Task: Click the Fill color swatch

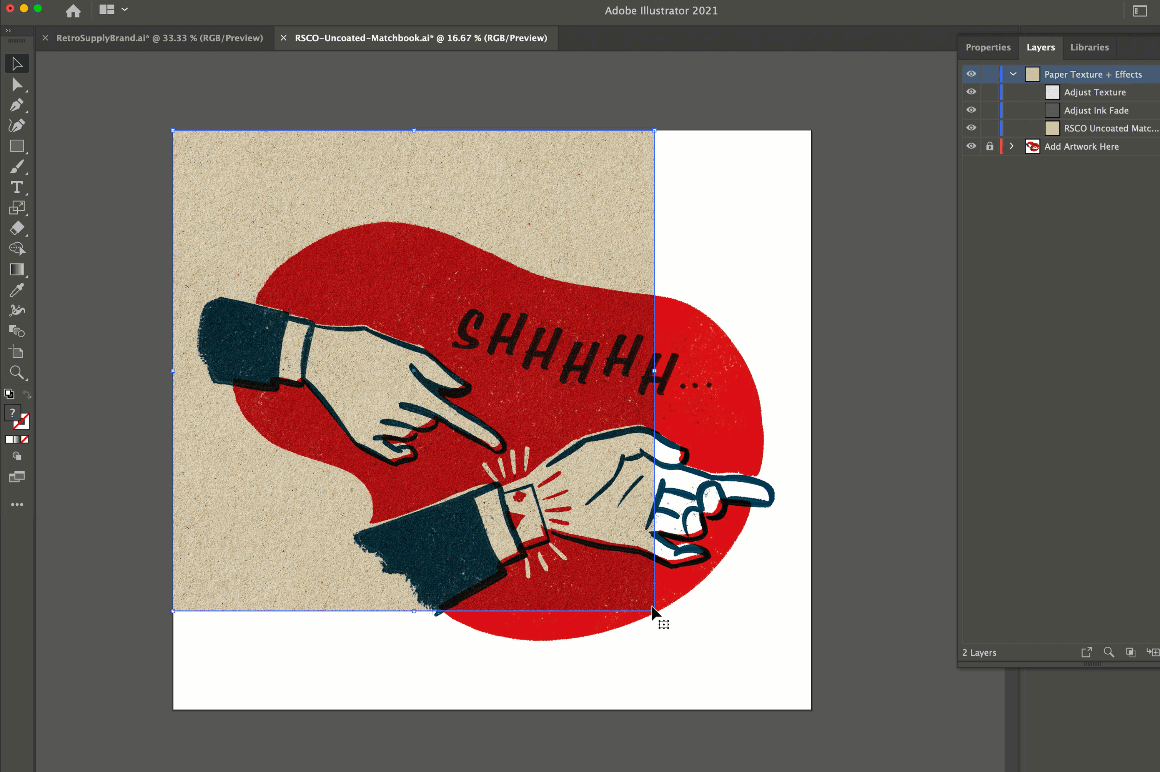Action: pyautogui.click(x=13, y=414)
